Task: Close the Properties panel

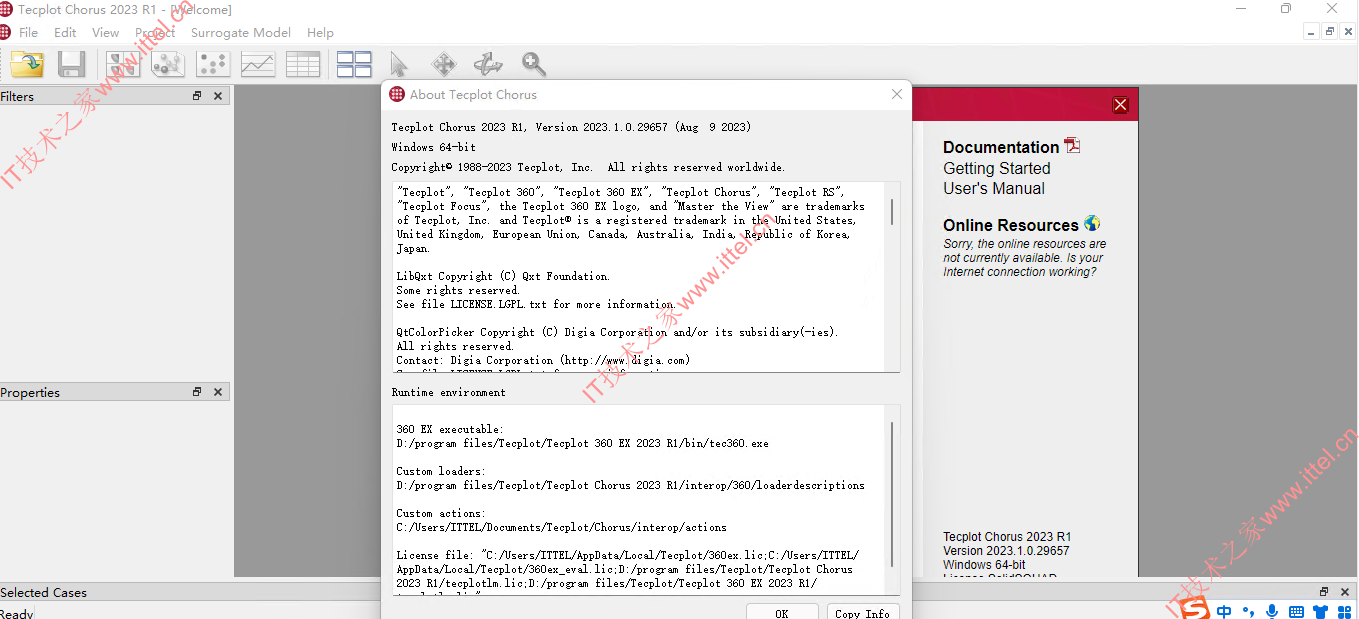Action: tap(218, 392)
